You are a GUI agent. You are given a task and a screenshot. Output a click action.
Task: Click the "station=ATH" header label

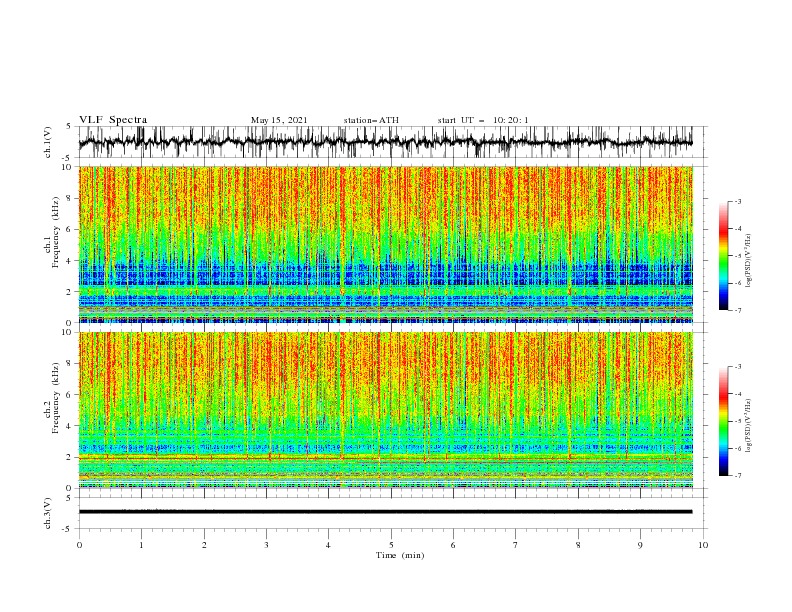click(371, 120)
